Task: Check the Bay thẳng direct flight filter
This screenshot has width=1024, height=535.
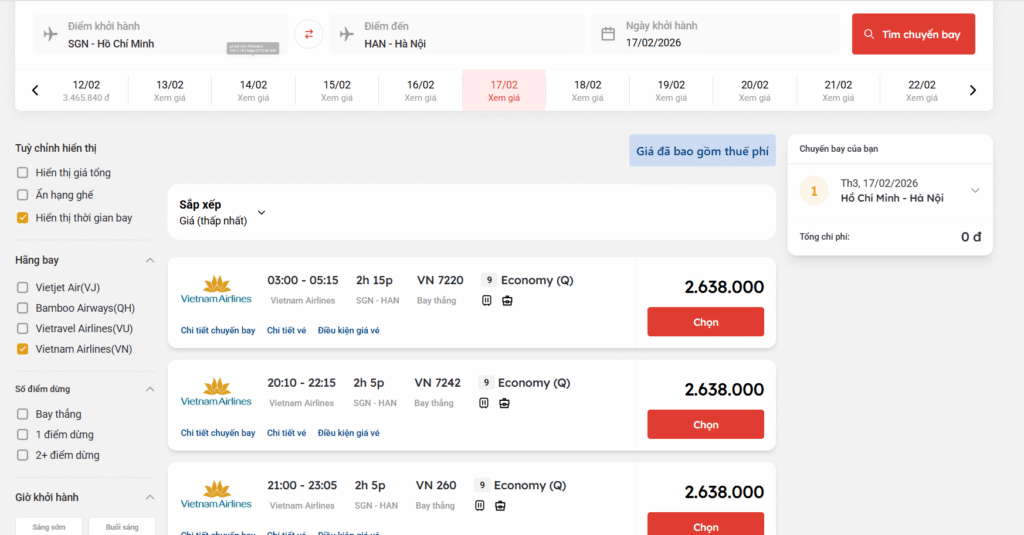Action: pos(22,414)
